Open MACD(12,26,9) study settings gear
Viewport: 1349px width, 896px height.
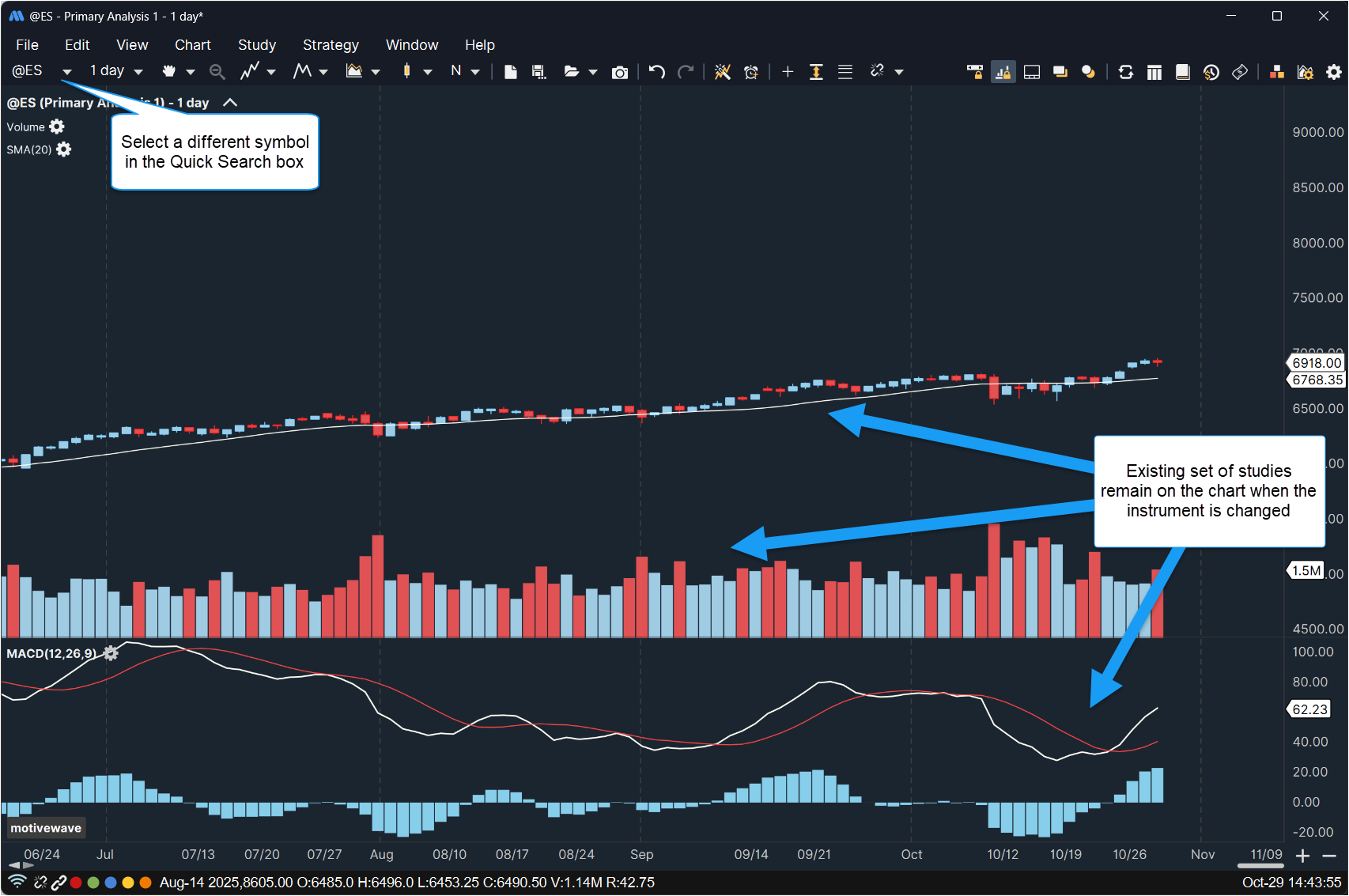(111, 653)
